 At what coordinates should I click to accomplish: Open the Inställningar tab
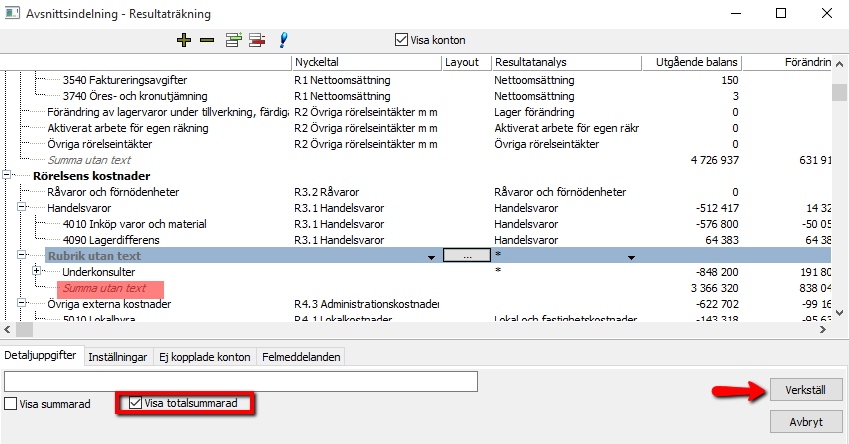click(117, 357)
